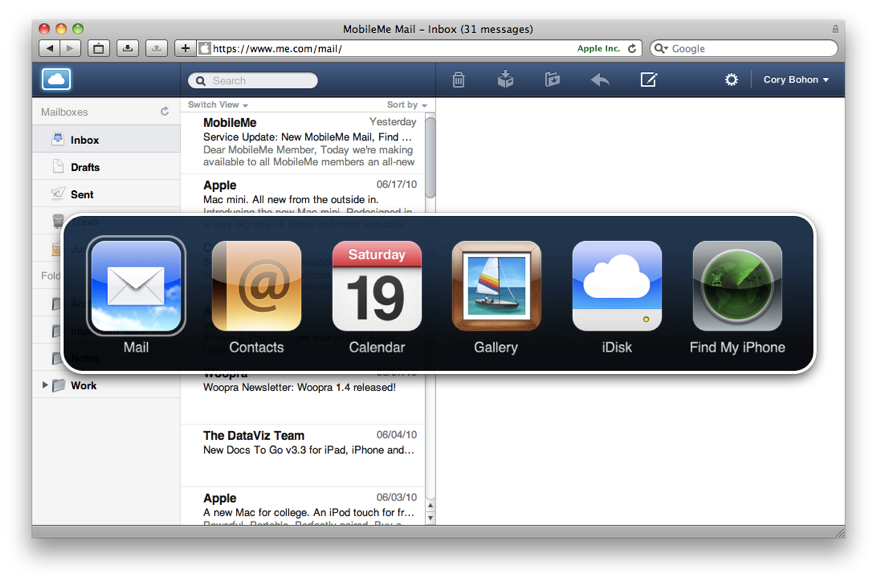
Task: Launch Find My iPhone from the switcher
Action: tap(737, 286)
